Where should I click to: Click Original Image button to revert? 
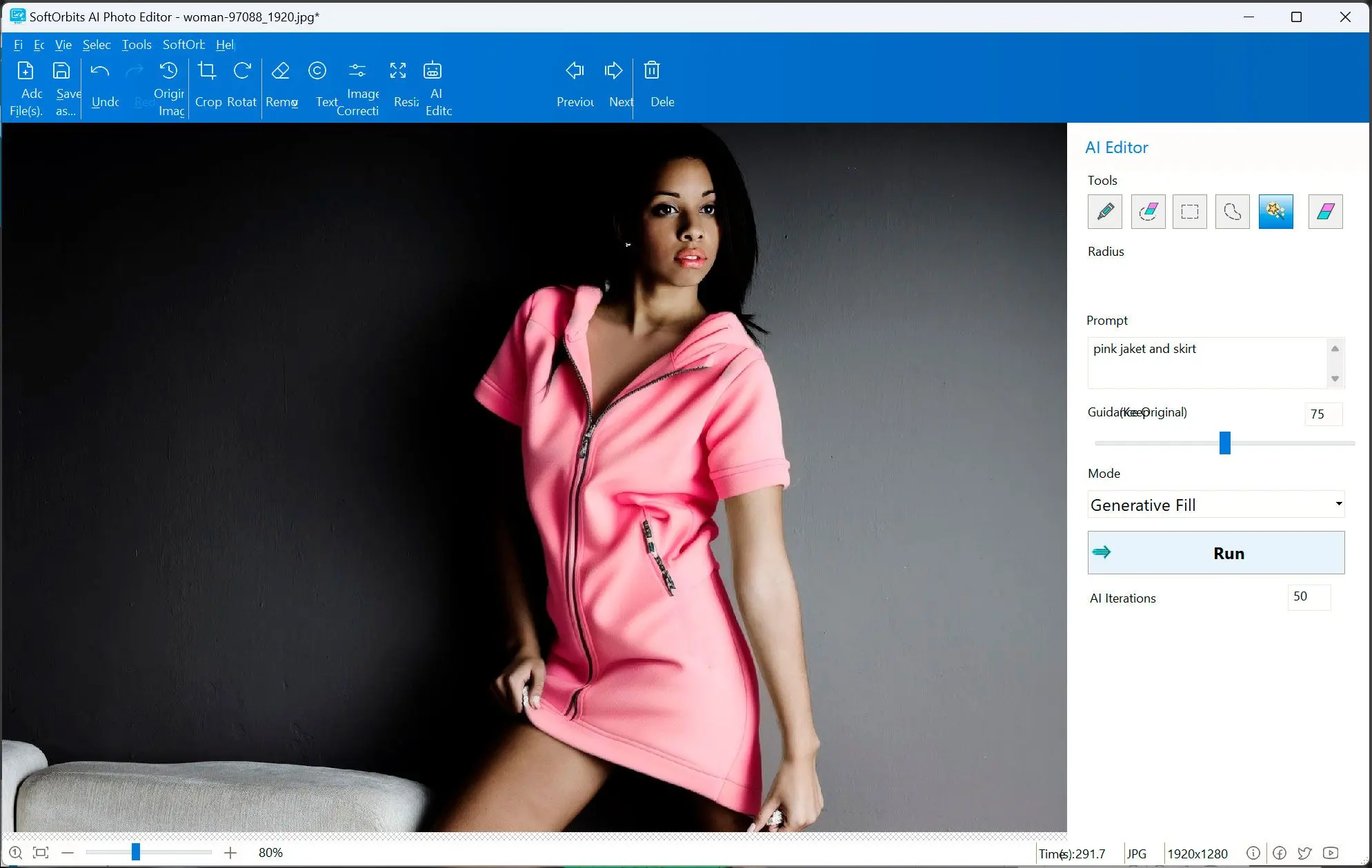[x=167, y=87]
